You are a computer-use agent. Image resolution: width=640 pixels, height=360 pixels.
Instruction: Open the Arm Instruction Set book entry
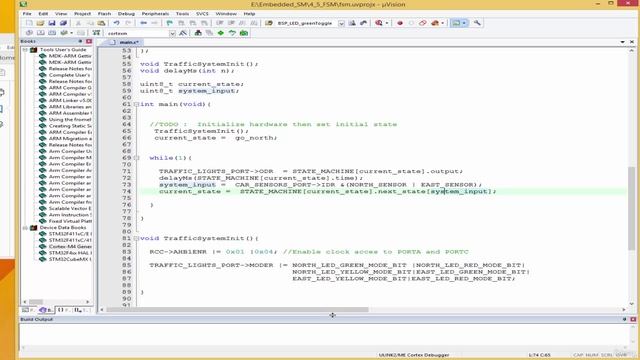point(70,215)
